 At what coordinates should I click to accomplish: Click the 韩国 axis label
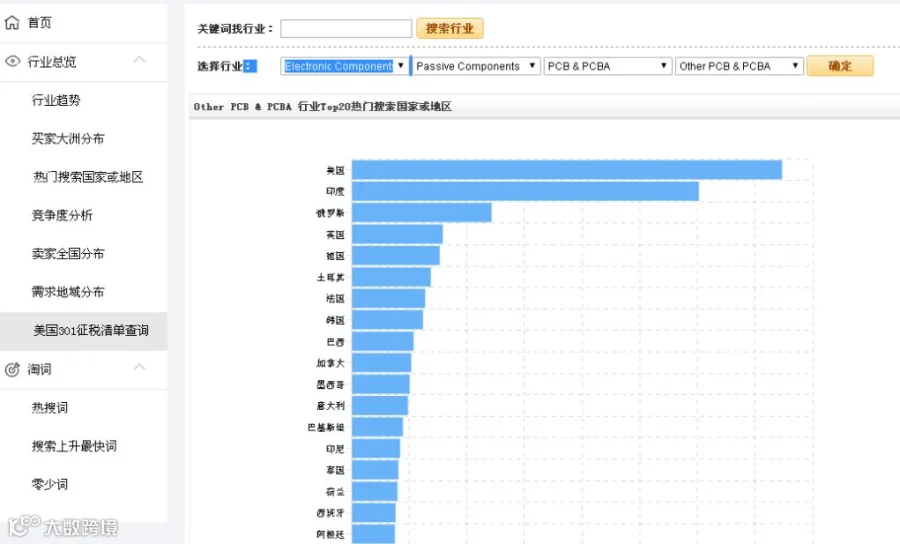336,320
